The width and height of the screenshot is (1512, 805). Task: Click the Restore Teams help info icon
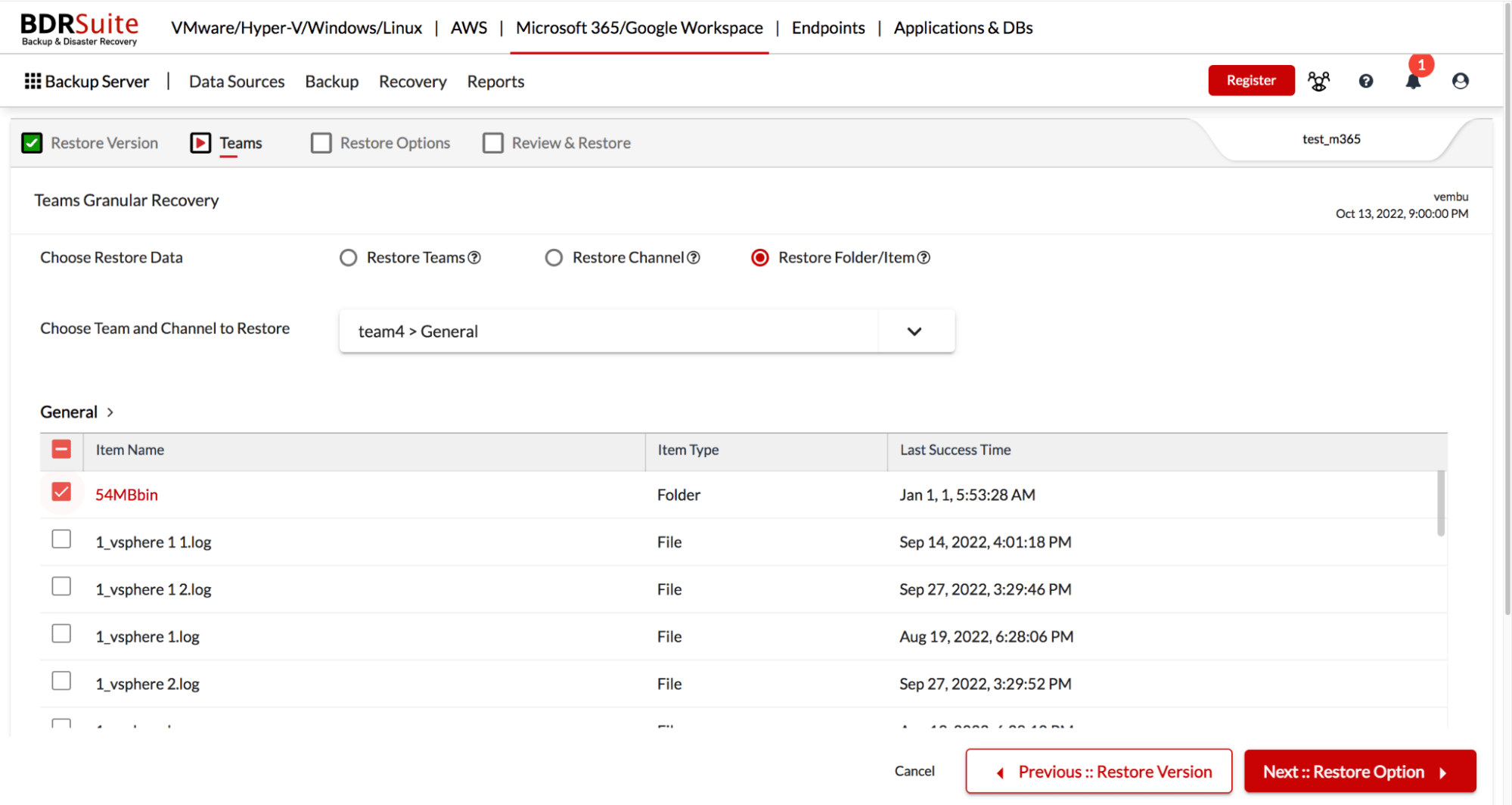click(474, 258)
